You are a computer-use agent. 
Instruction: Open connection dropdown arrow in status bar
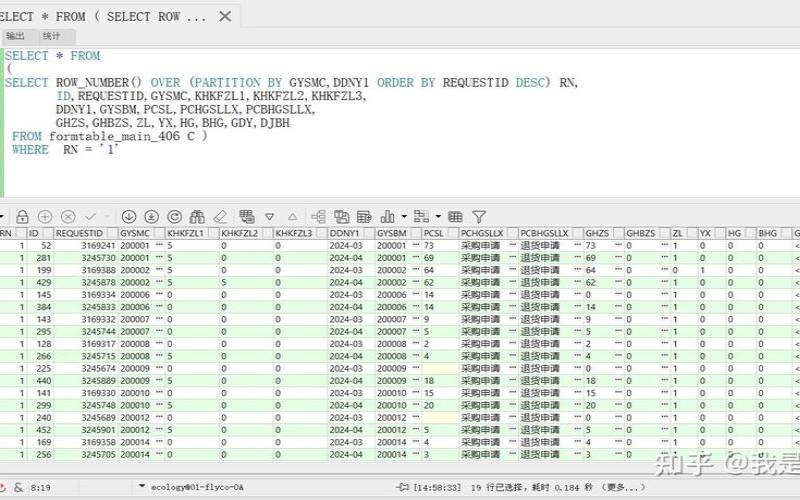coord(142,486)
